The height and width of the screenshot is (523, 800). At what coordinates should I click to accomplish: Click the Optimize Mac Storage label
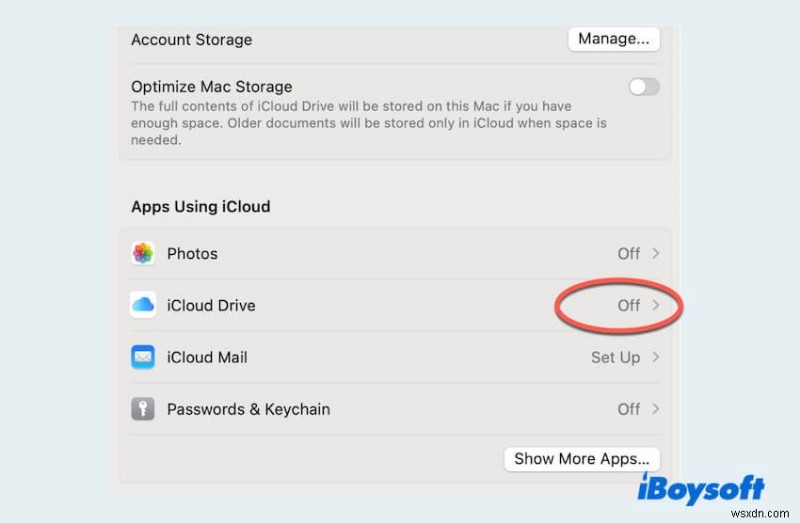(212, 87)
